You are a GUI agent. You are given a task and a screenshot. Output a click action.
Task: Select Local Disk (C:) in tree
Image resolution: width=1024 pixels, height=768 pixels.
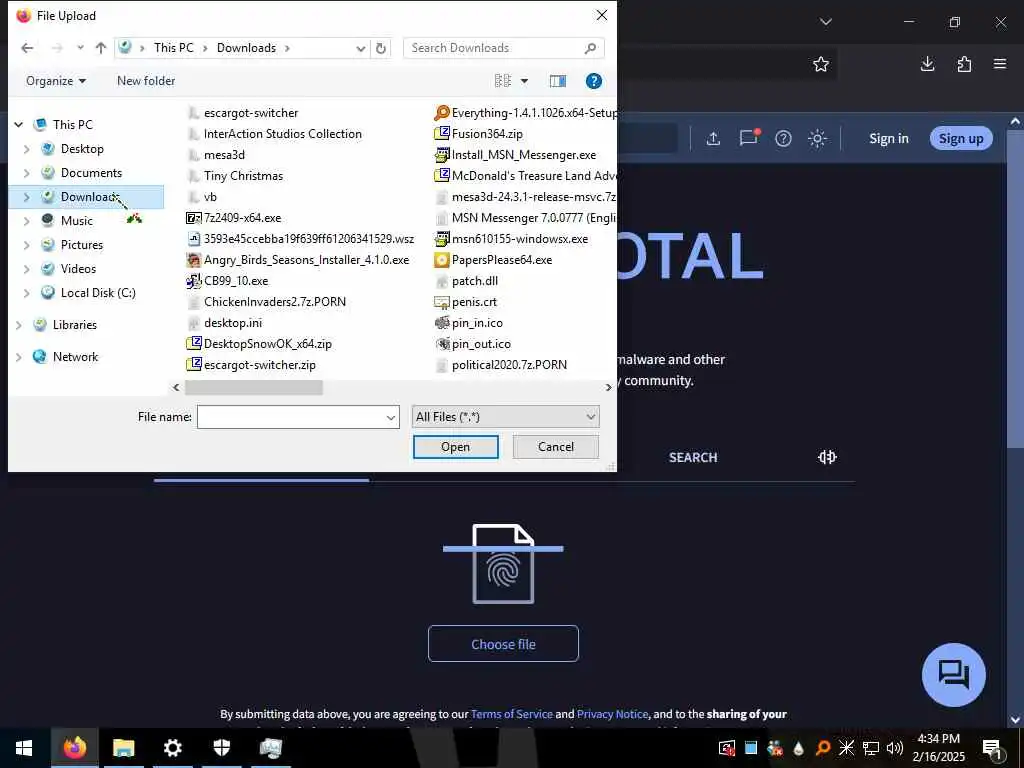point(98,293)
